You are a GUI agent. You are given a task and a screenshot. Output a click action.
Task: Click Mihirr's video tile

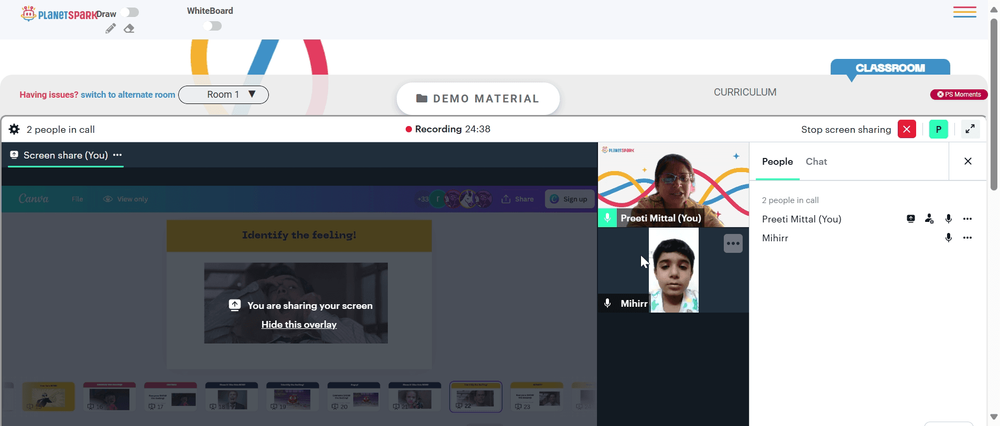tap(673, 270)
